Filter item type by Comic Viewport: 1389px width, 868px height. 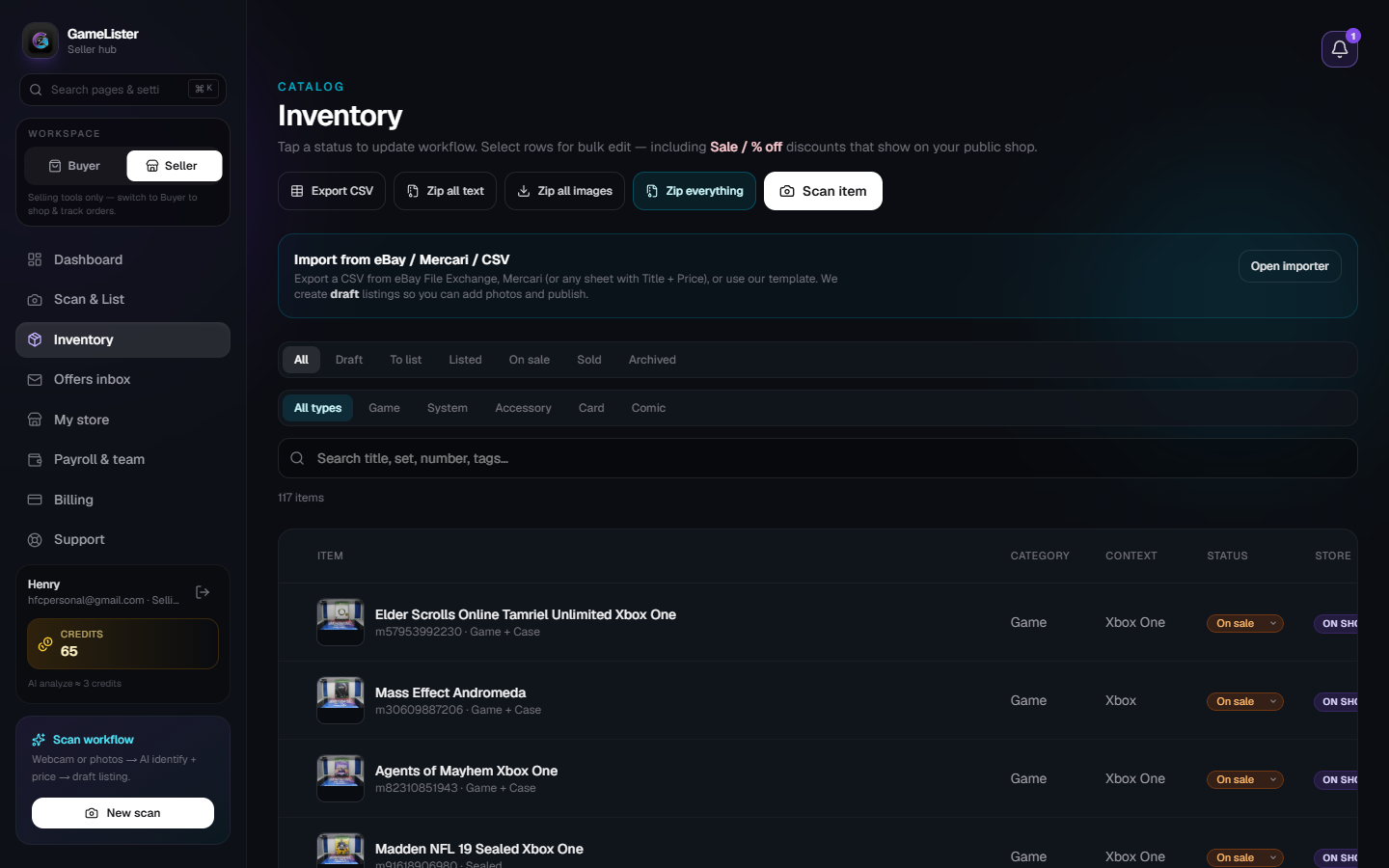648,408
